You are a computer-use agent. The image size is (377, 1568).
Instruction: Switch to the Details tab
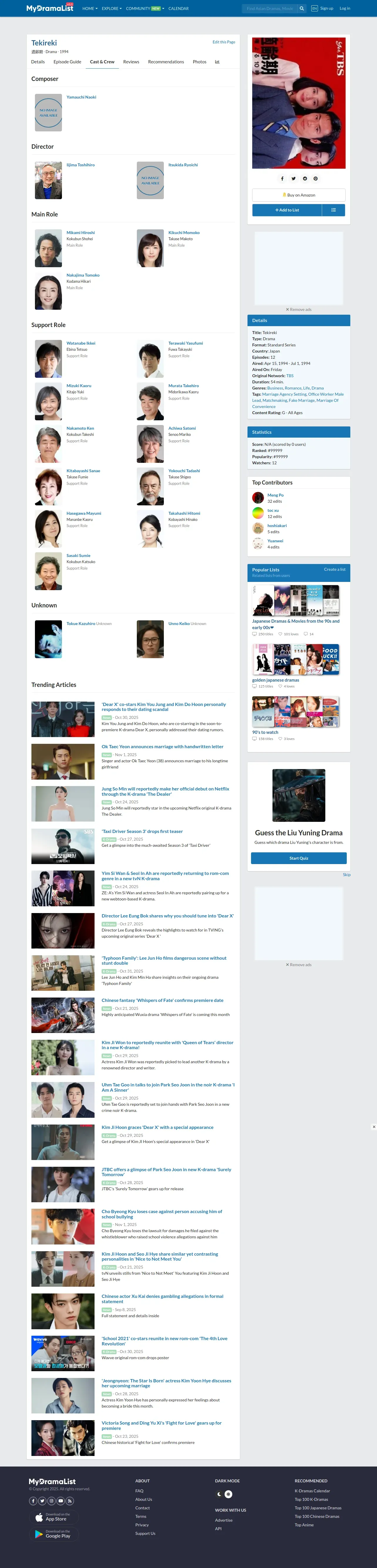click(38, 62)
